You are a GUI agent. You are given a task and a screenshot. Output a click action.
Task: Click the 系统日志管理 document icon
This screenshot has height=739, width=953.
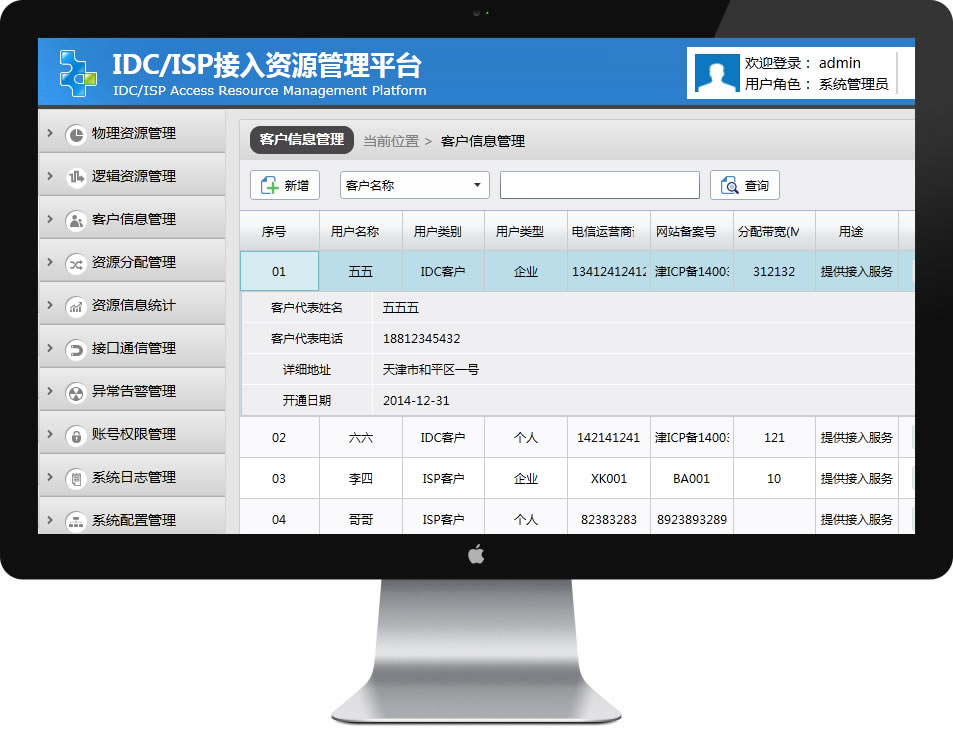(x=75, y=478)
